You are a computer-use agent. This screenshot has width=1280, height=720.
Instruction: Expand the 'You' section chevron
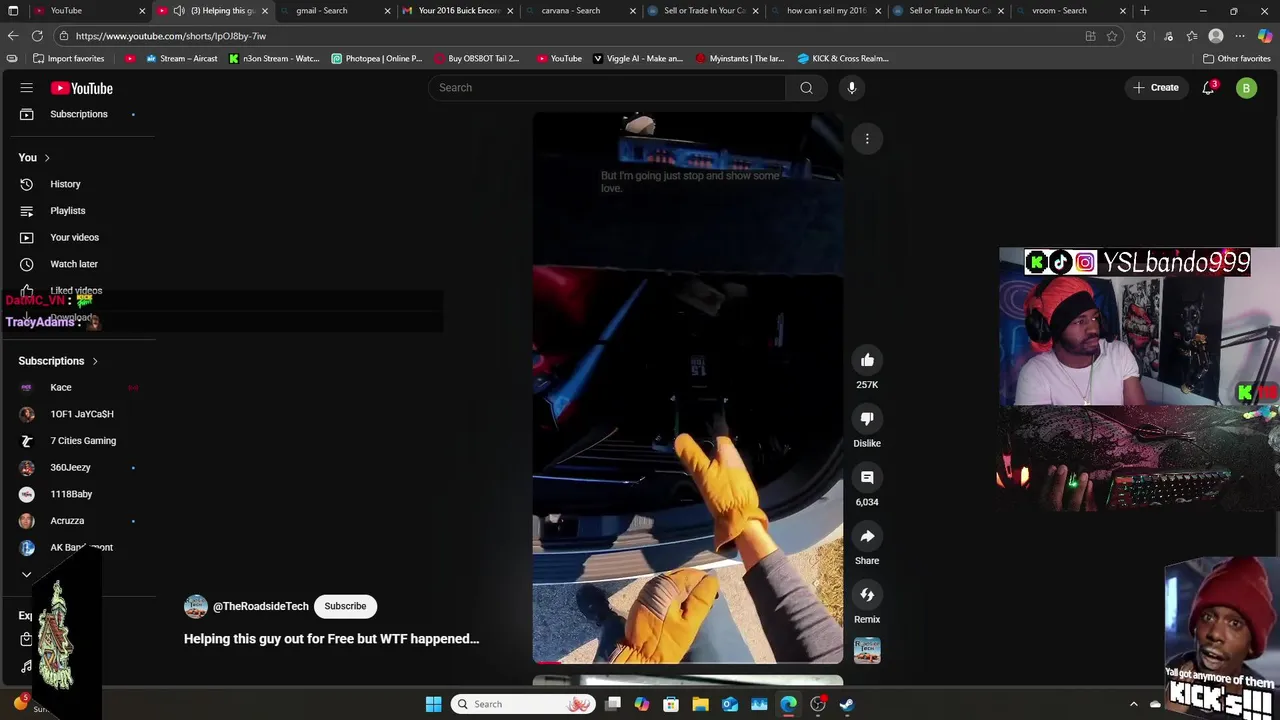pyautogui.click(x=46, y=158)
